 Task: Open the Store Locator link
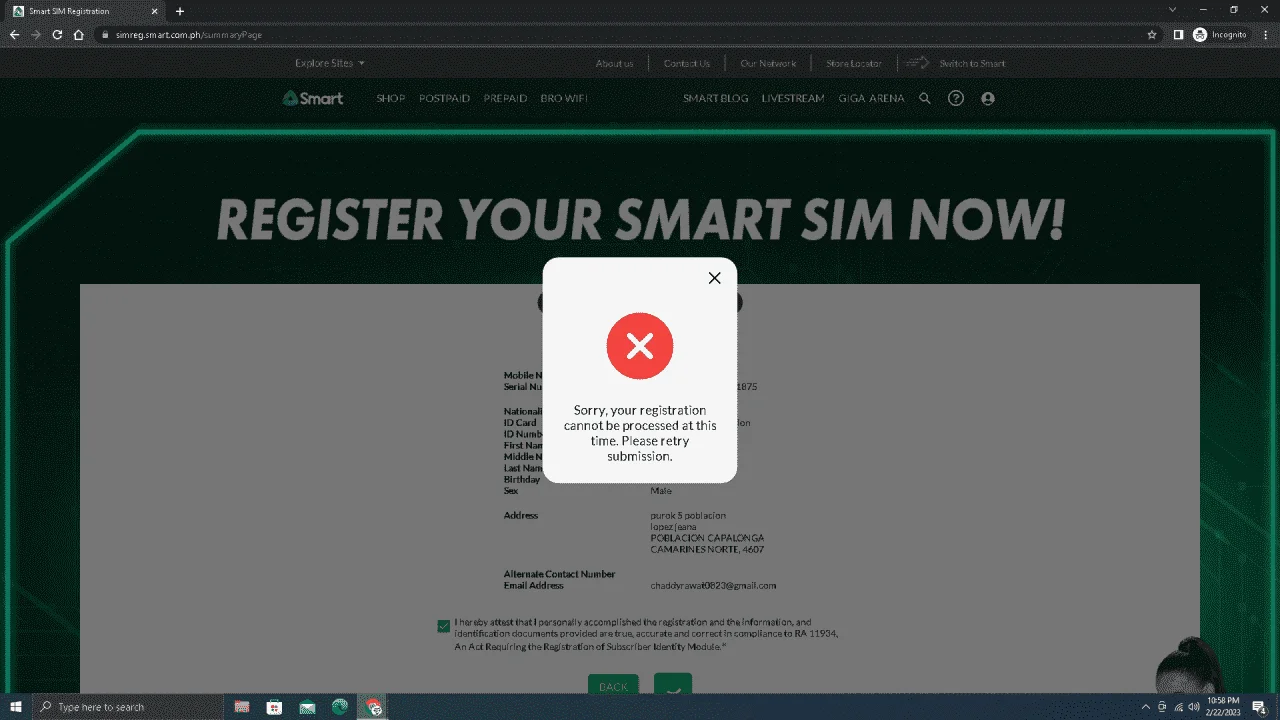point(853,63)
